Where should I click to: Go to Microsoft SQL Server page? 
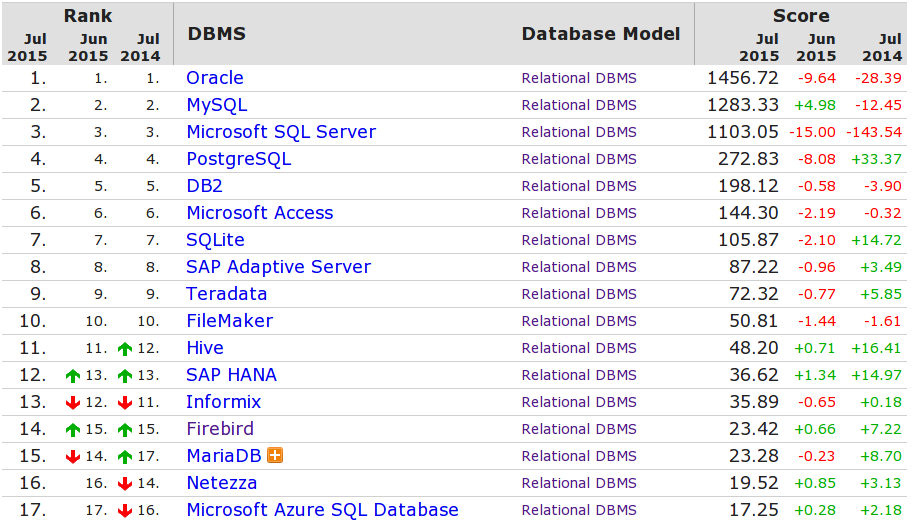coord(281,132)
